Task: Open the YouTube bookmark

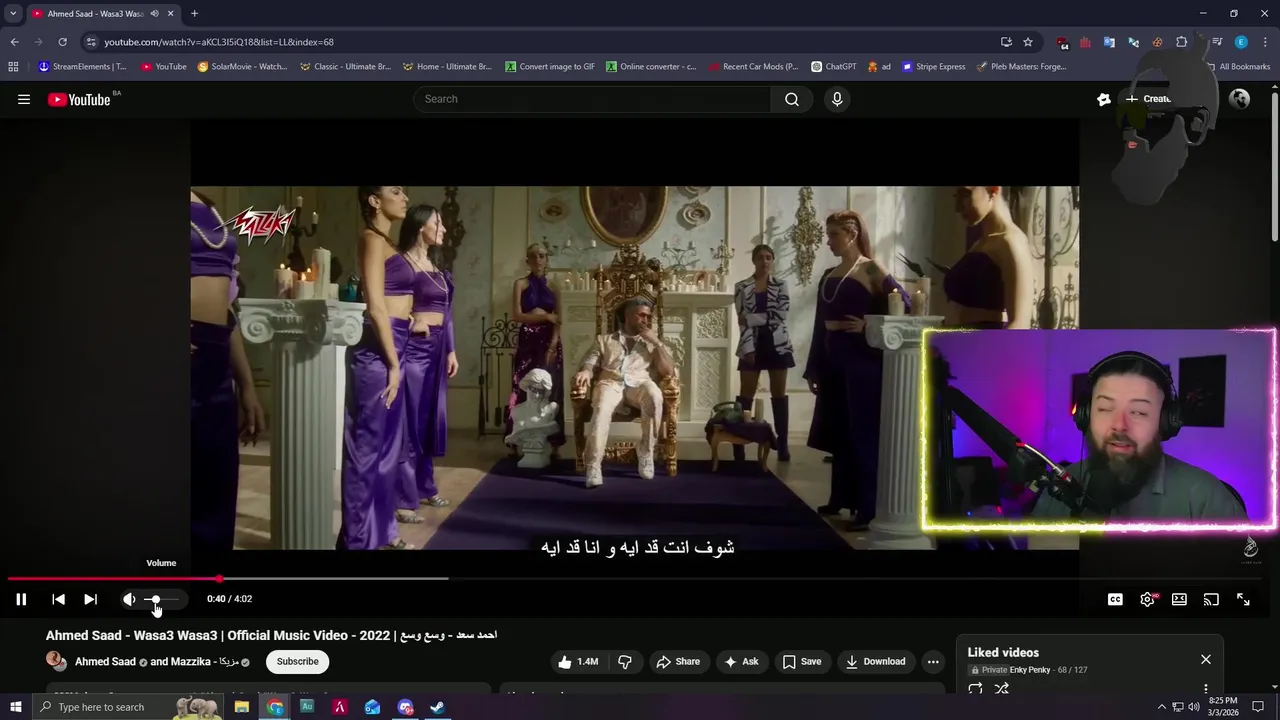Action: point(164,67)
